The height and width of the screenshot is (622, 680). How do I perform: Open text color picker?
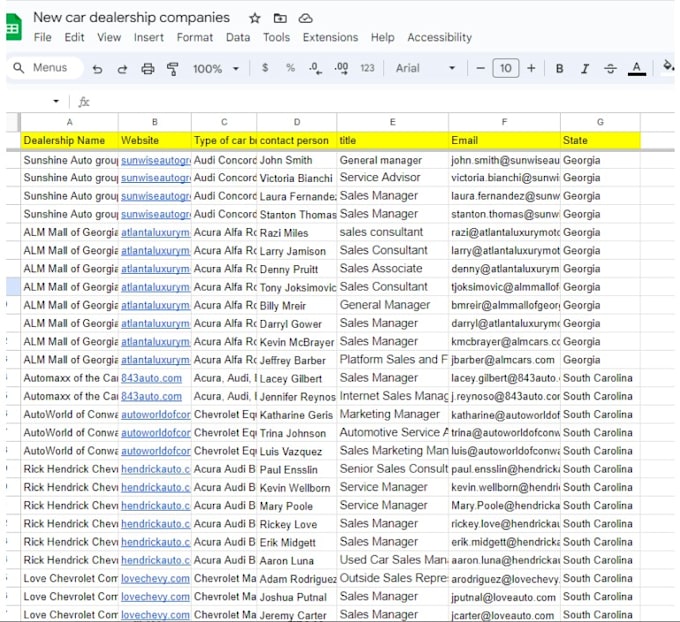pos(637,69)
